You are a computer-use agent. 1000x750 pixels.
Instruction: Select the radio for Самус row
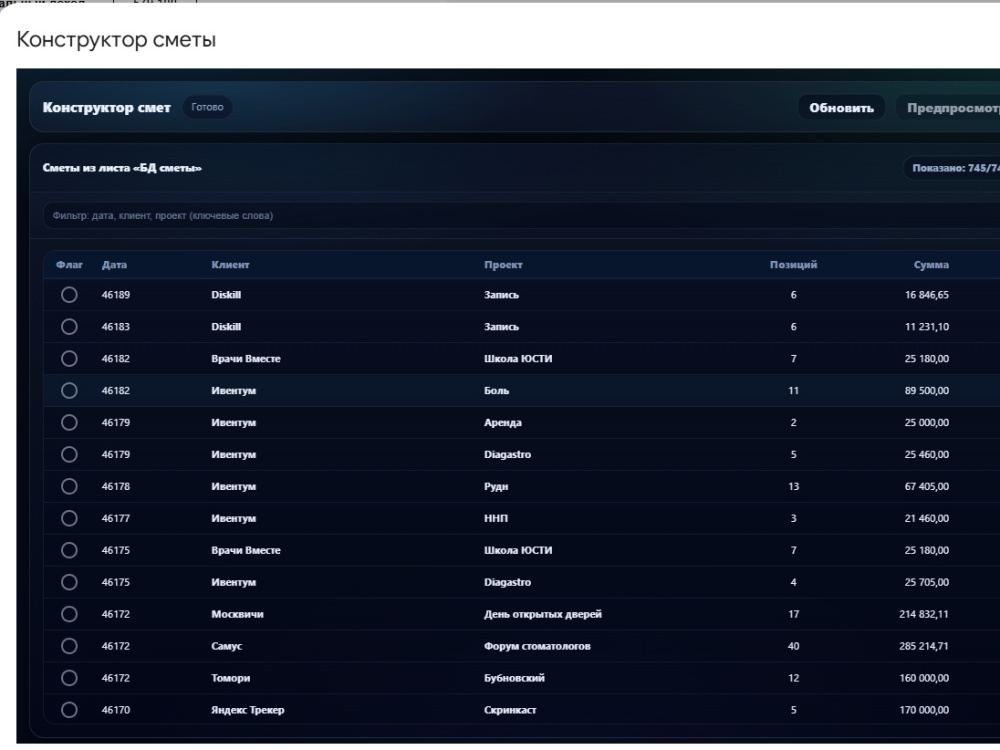coord(70,646)
